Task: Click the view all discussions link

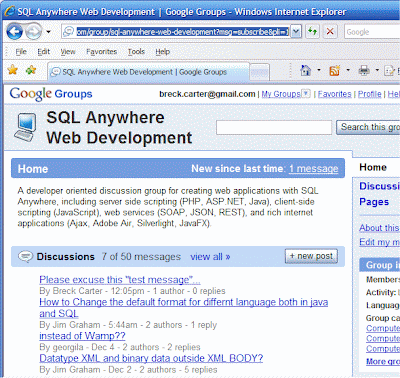Action: click(x=210, y=257)
